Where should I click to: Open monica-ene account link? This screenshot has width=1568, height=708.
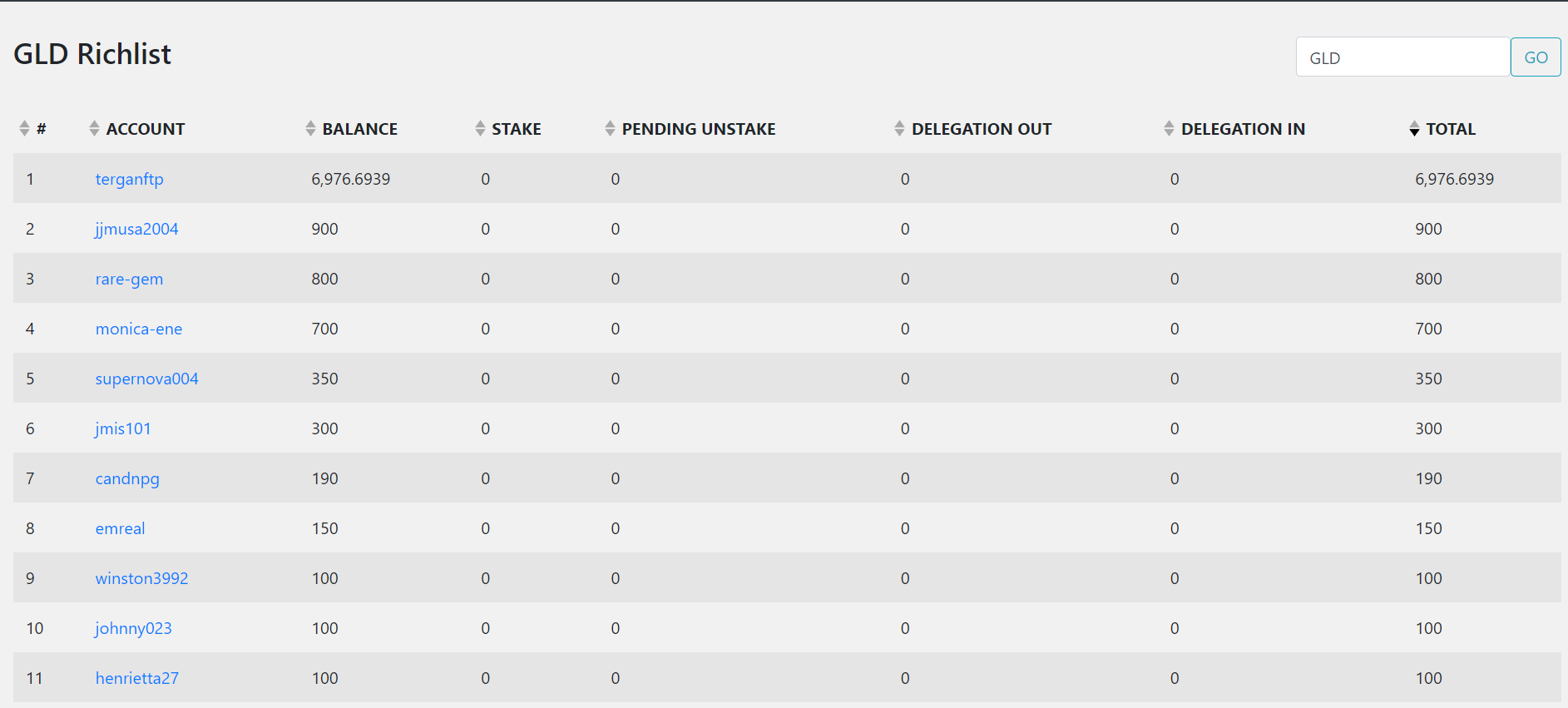point(139,329)
